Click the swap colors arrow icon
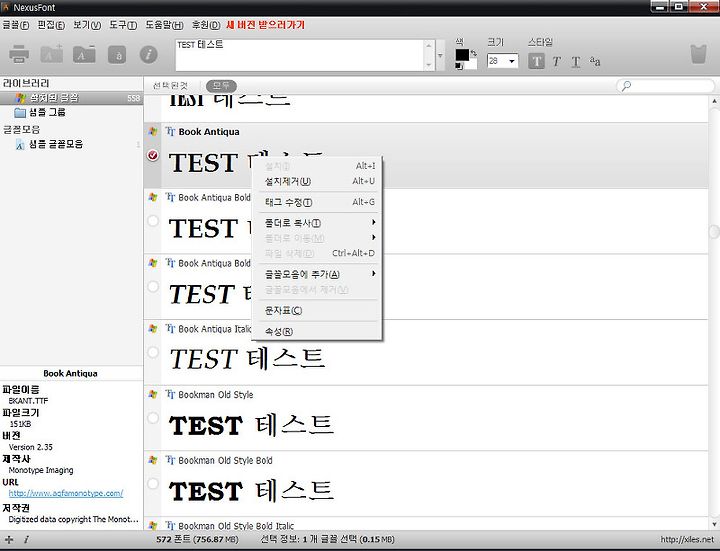 coord(473,54)
